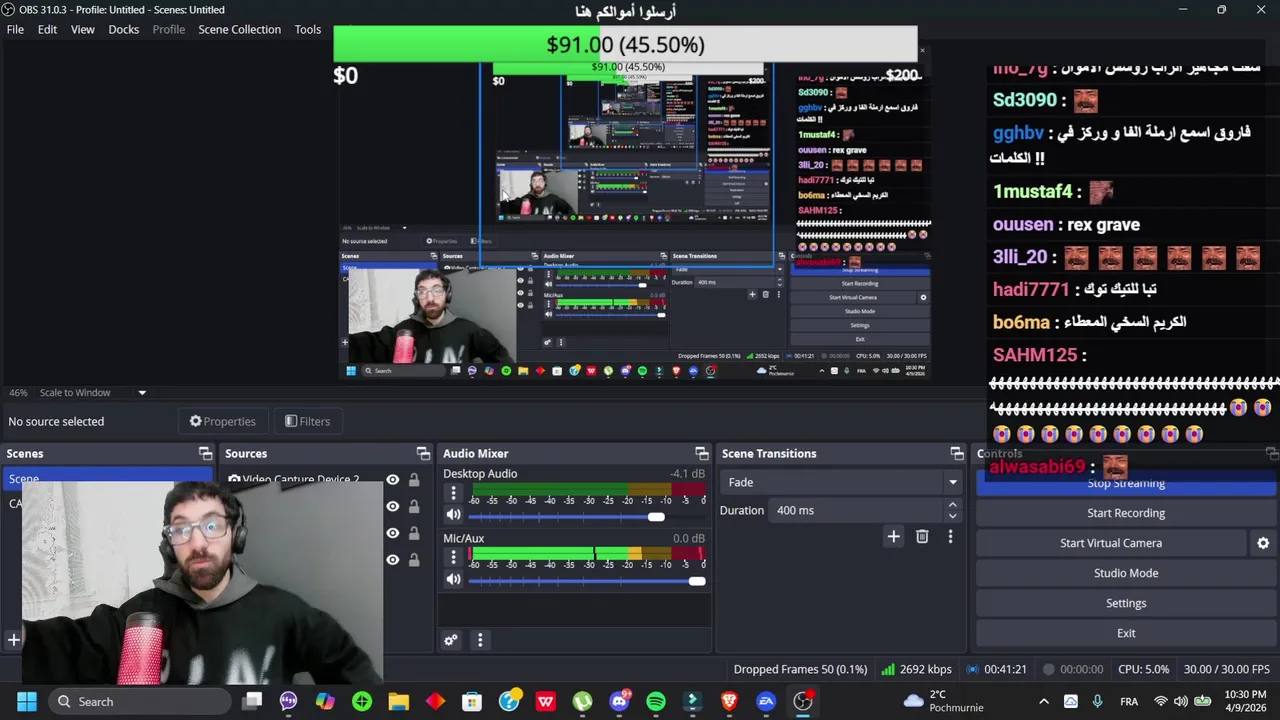Increase transition duration with up arrow
The image size is (1280, 720).
point(952,505)
